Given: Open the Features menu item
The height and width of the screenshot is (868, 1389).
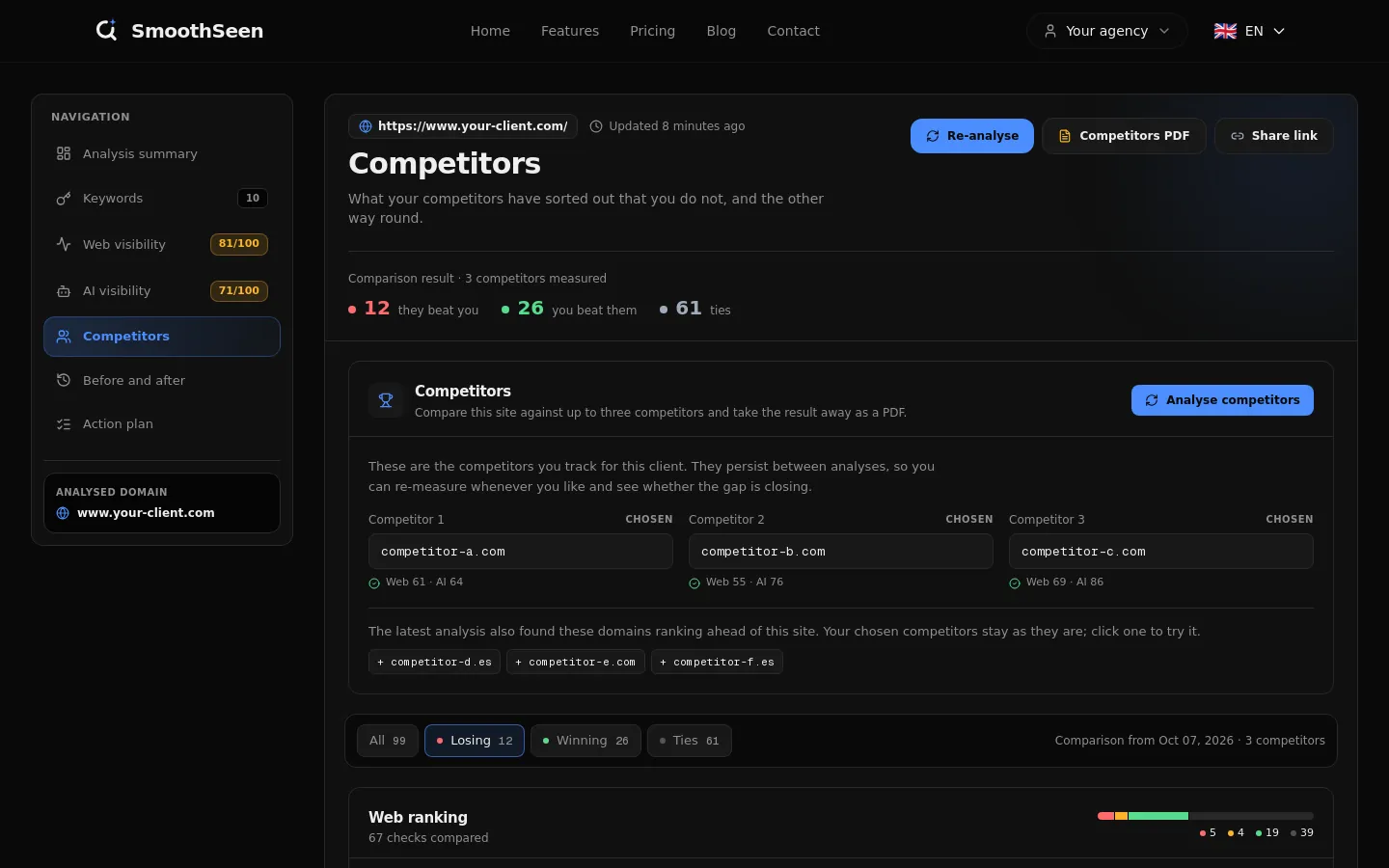Looking at the screenshot, I should pyautogui.click(x=570, y=31).
